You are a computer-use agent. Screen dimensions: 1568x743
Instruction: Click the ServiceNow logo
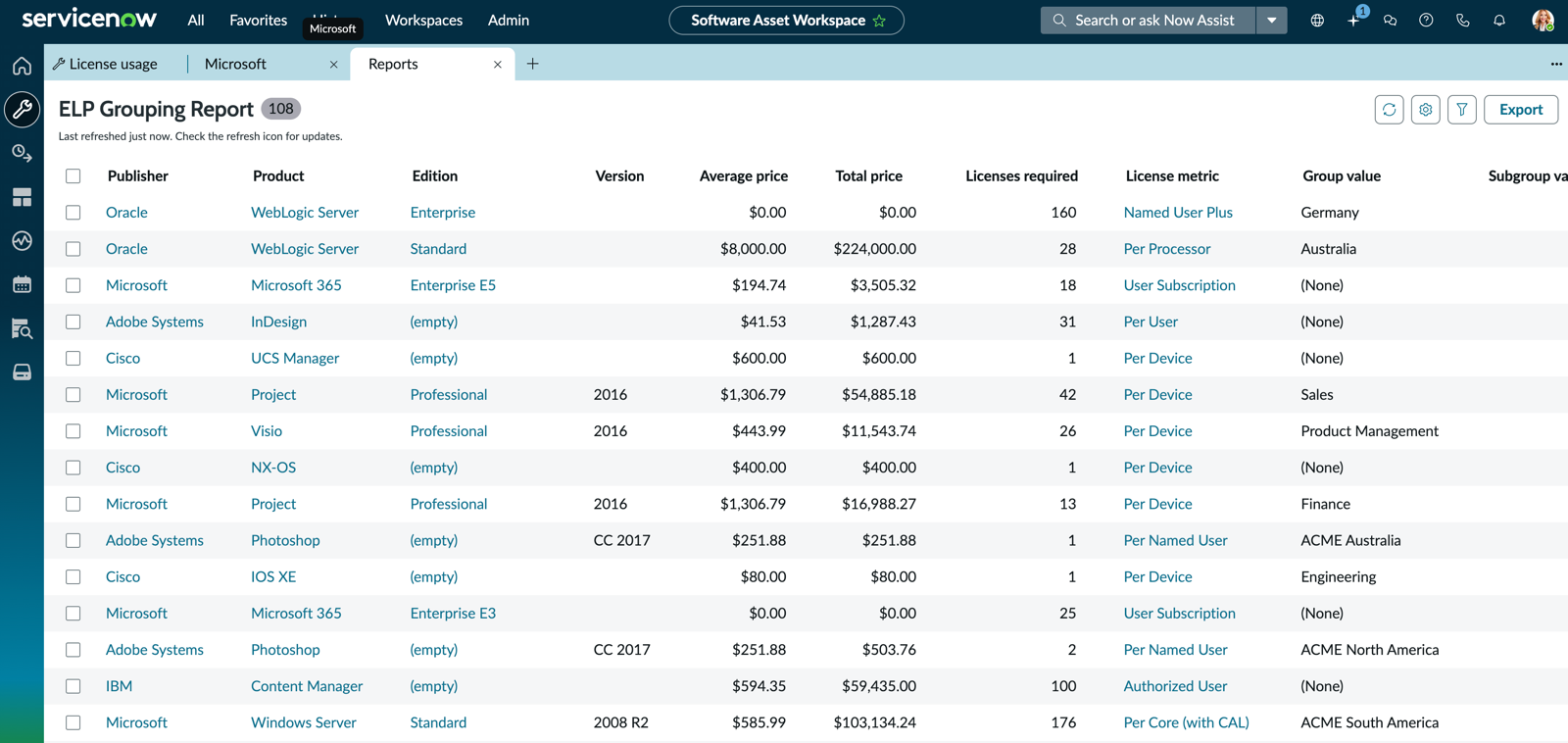pyautogui.click(x=89, y=19)
